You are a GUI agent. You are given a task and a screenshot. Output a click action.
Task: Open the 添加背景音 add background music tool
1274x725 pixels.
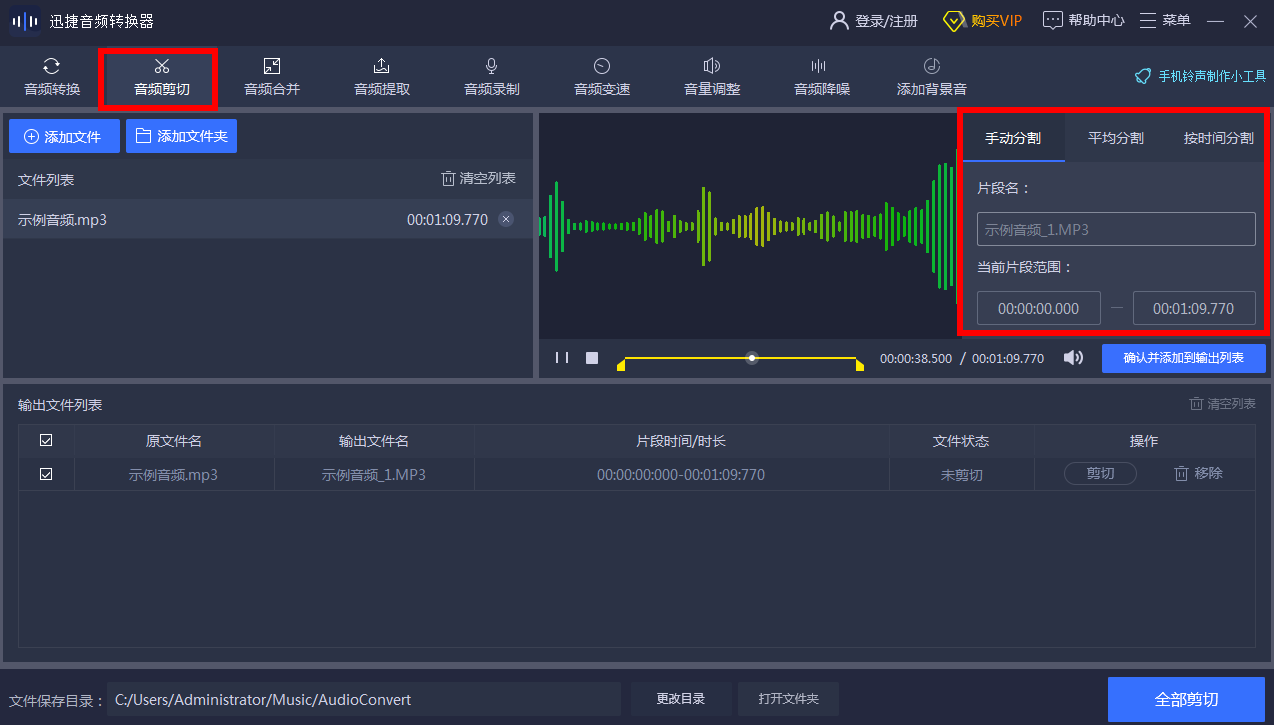tap(931, 77)
